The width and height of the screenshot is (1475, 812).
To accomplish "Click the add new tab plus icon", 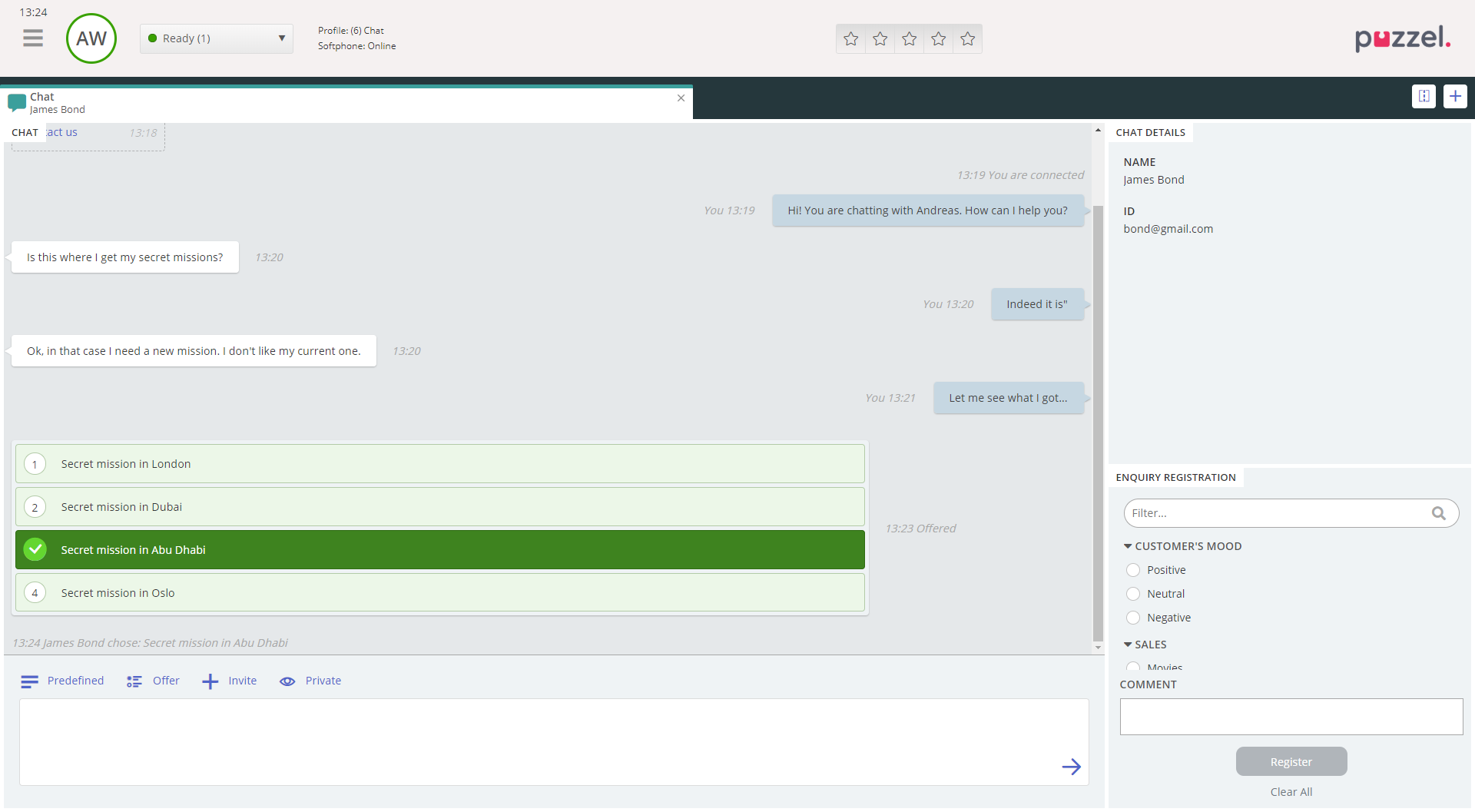I will (x=1455, y=96).
